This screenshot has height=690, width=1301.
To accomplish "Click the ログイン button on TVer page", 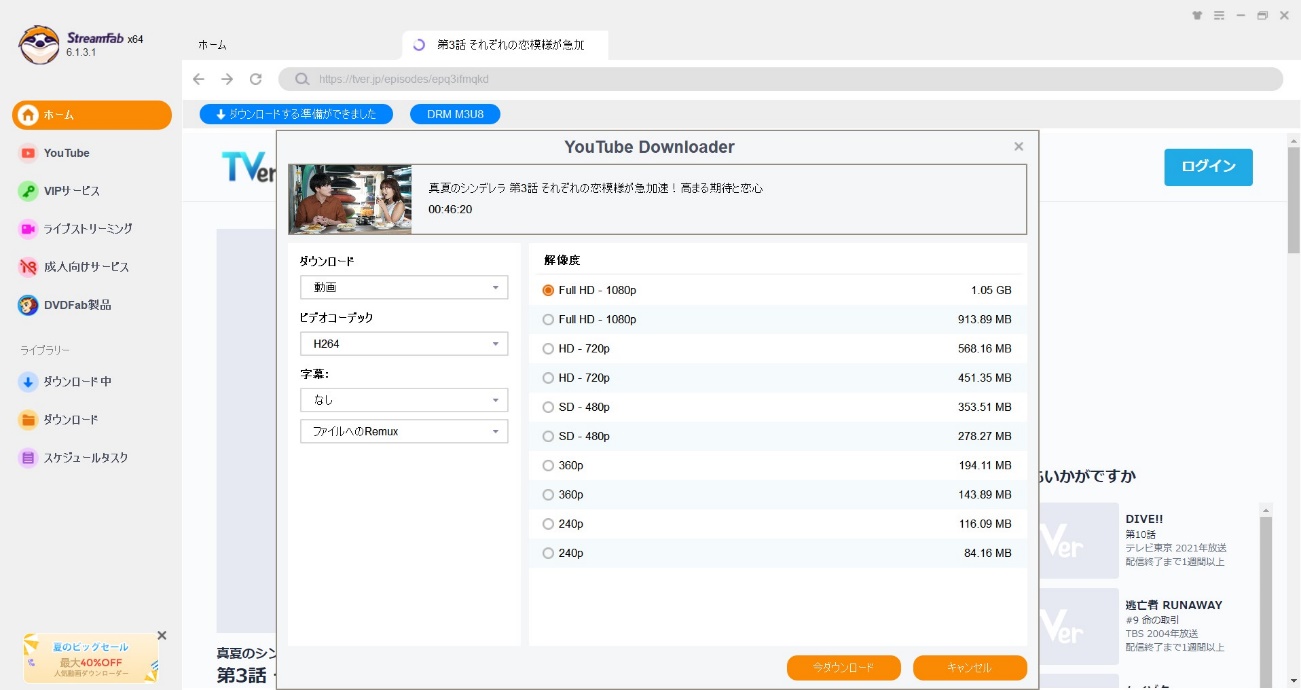I will pos(1208,167).
